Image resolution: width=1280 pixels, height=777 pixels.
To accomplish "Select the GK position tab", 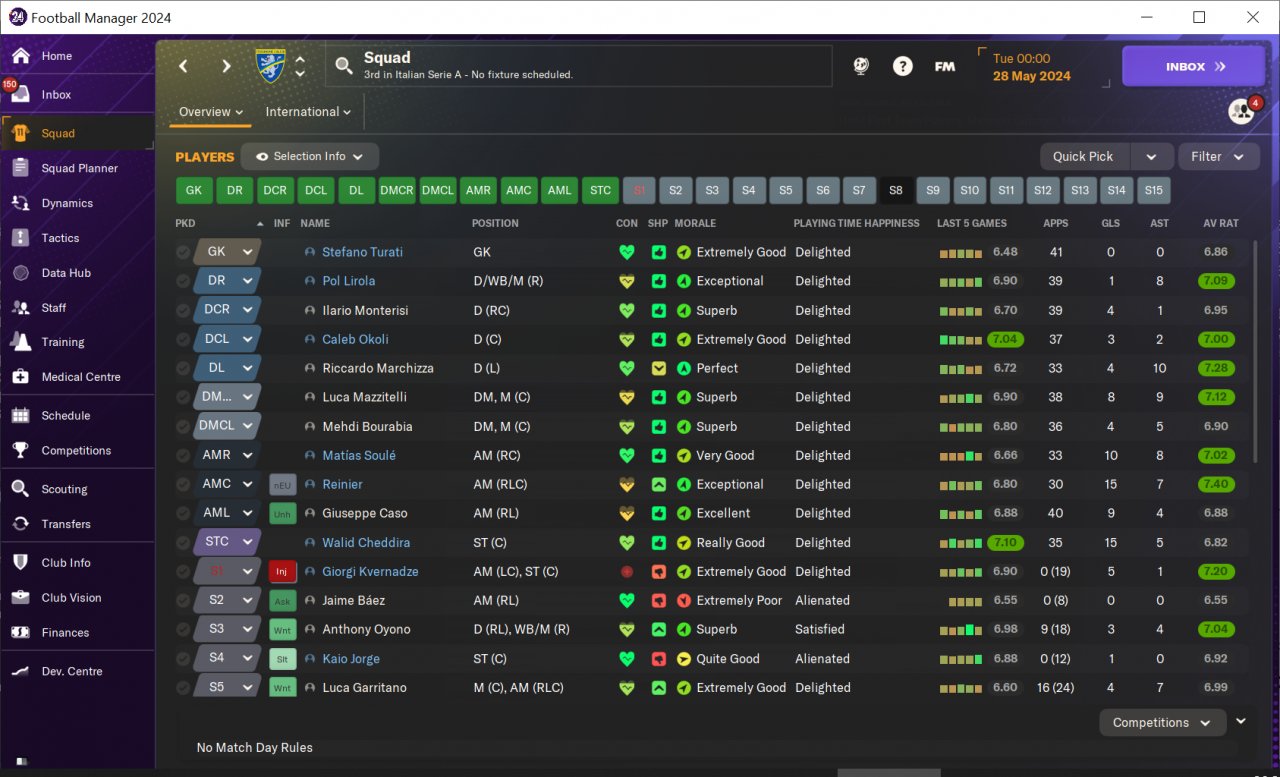I will [x=194, y=190].
